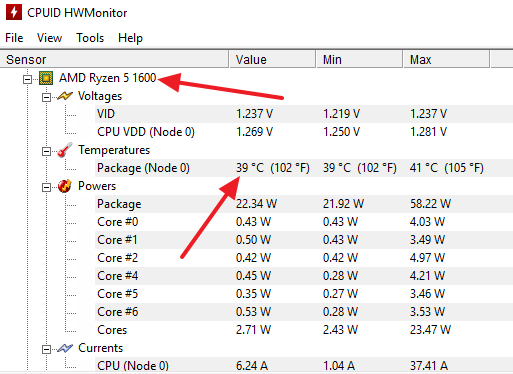
Task: Click the Powers flame icon
Action: [x=65, y=186]
